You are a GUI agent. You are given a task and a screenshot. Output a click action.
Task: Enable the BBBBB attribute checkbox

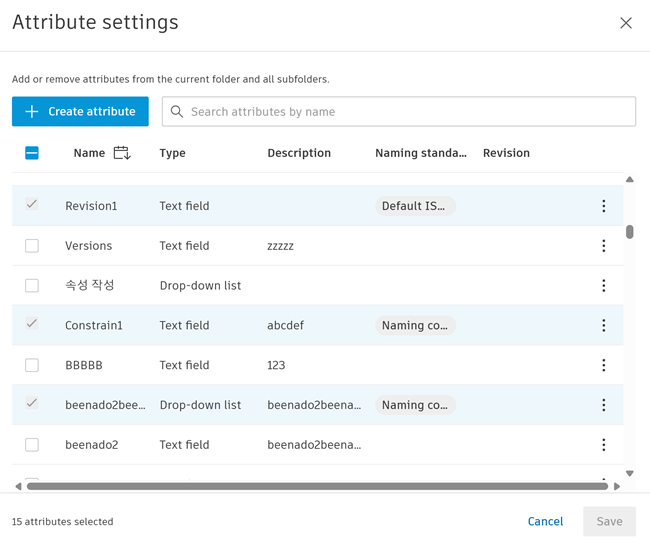tap(32, 365)
